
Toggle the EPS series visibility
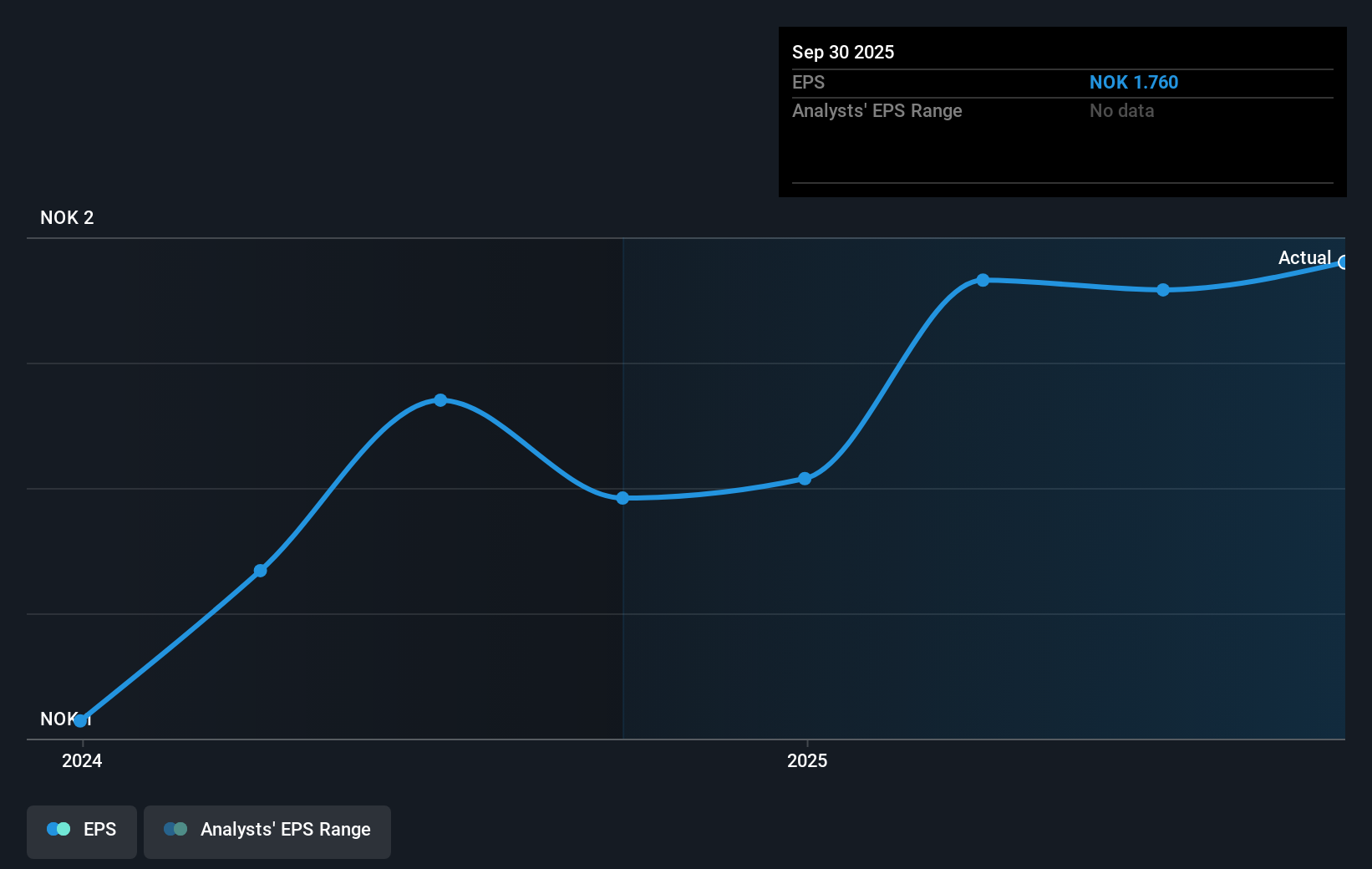(81, 831)
